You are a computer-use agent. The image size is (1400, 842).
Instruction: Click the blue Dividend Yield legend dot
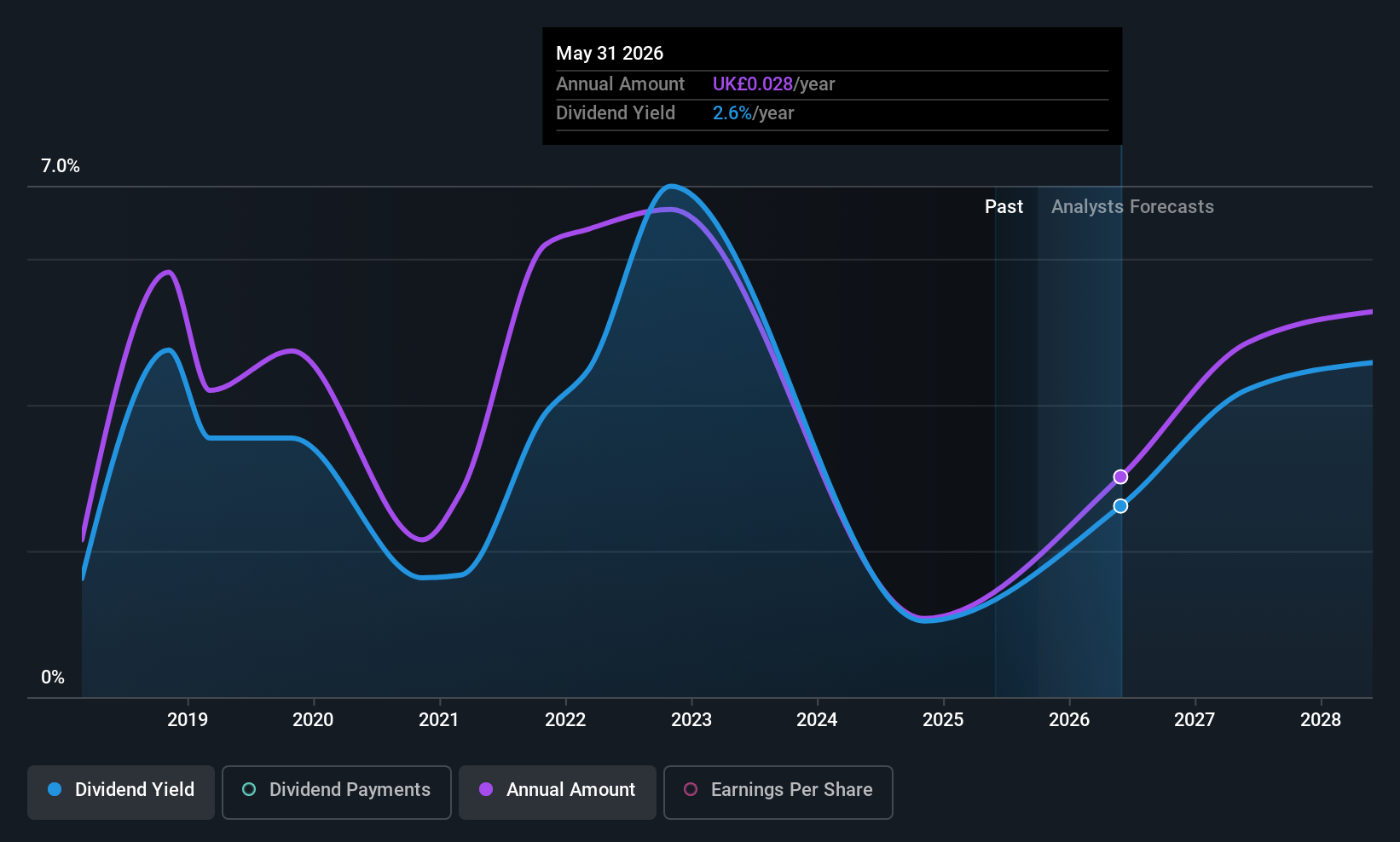pos(55,790)
